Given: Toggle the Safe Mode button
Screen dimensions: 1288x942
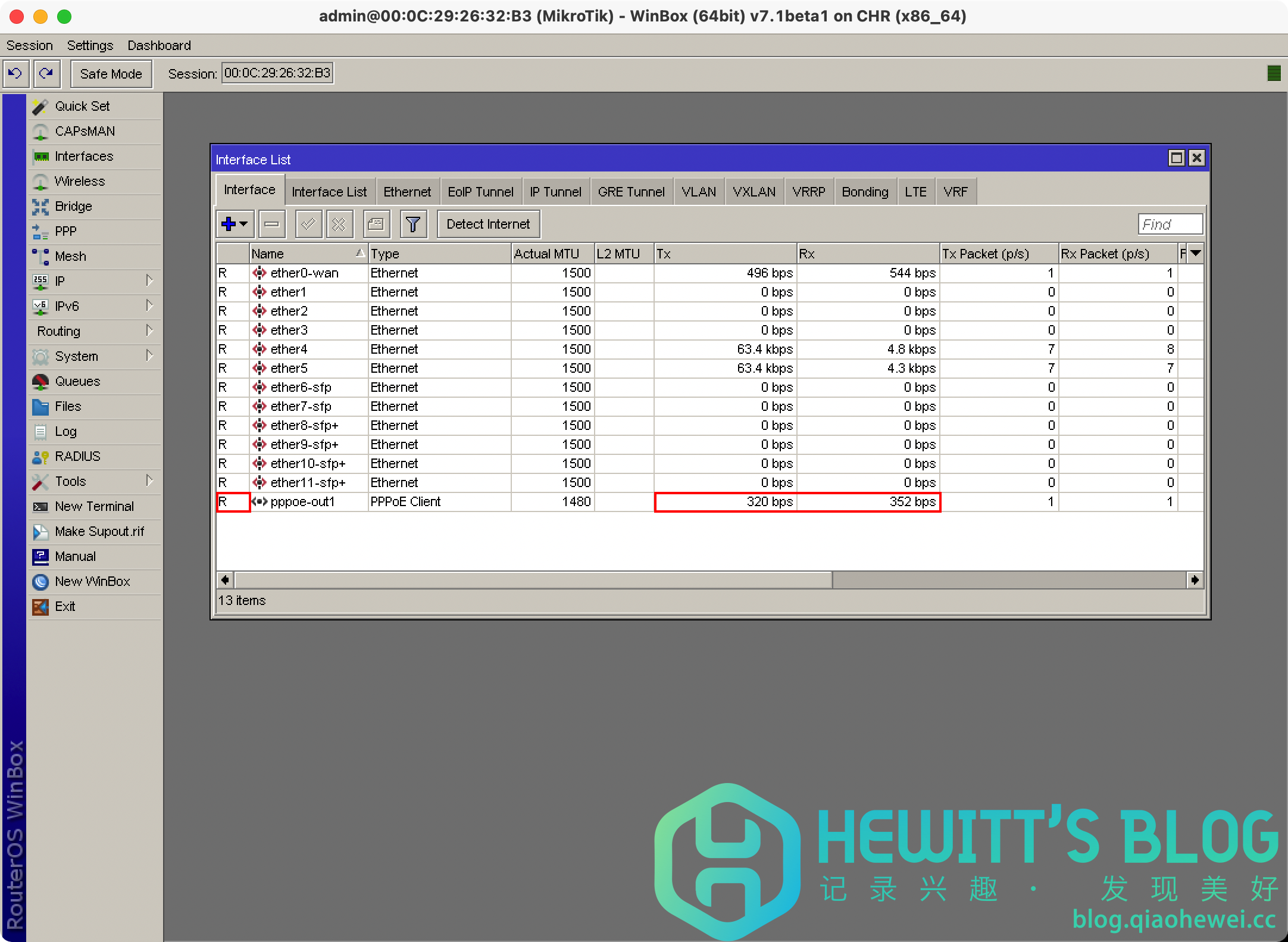Looking at the screenshot, I should pos(111,74).
